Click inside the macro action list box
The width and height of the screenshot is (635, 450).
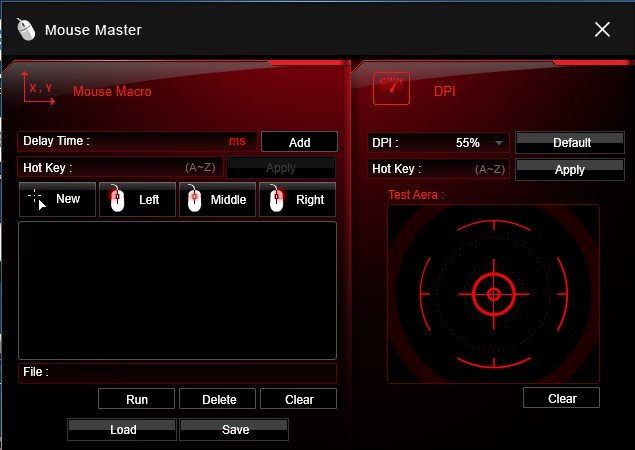(177, 290)
